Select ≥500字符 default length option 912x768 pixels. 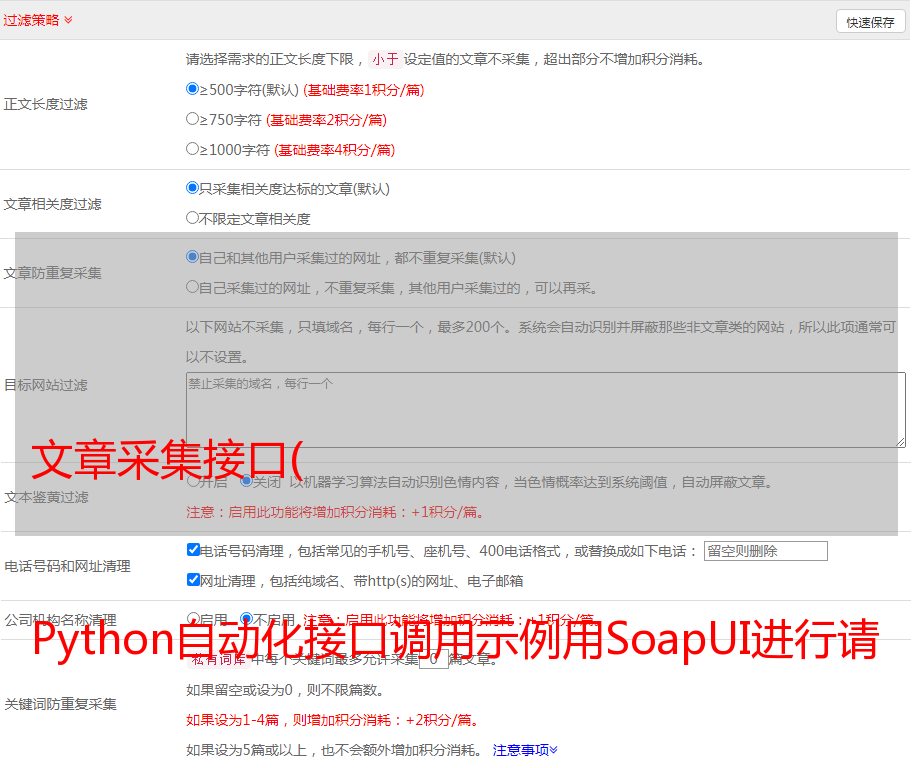[193, 89]
